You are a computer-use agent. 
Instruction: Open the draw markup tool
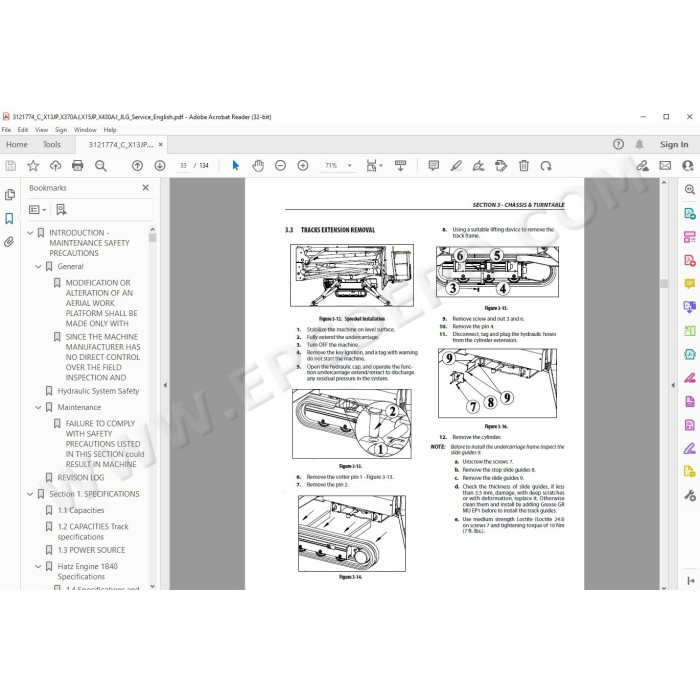pyautogui.click(x=479, y=166)
